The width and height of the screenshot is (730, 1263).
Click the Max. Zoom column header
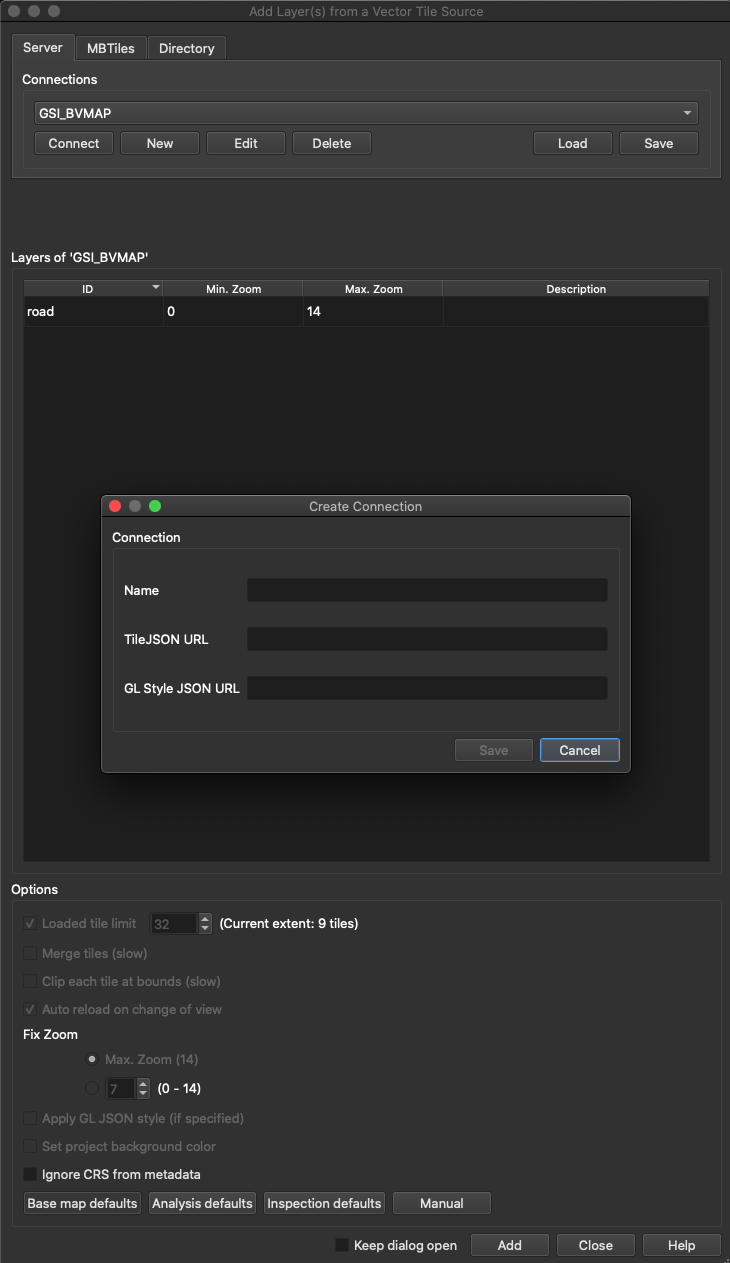coord(373,289)
